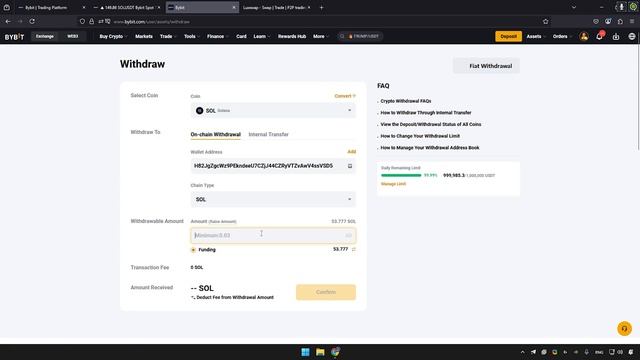
Task: Bookmark this page with the star icon
Action: coord(546,21)
